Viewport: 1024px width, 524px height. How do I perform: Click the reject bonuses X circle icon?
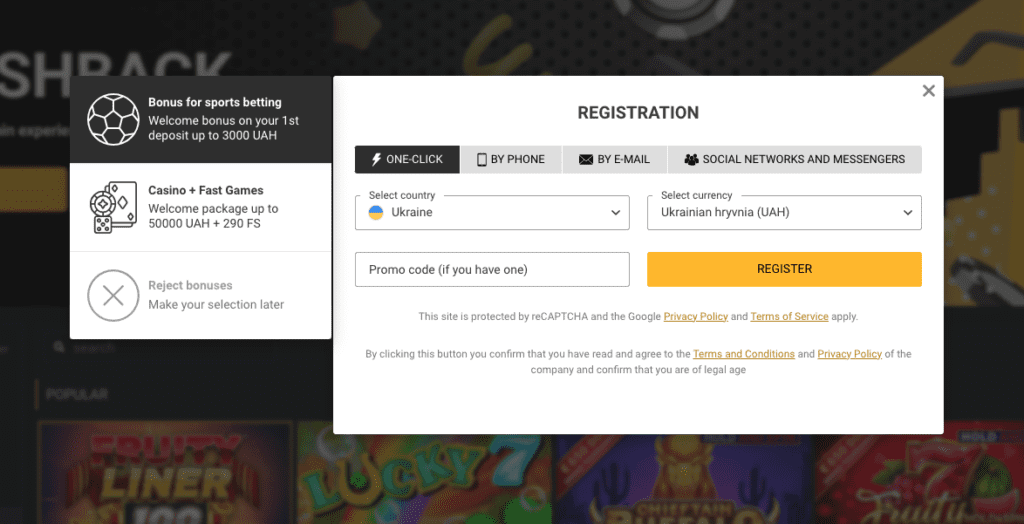[x=114, y=296]
